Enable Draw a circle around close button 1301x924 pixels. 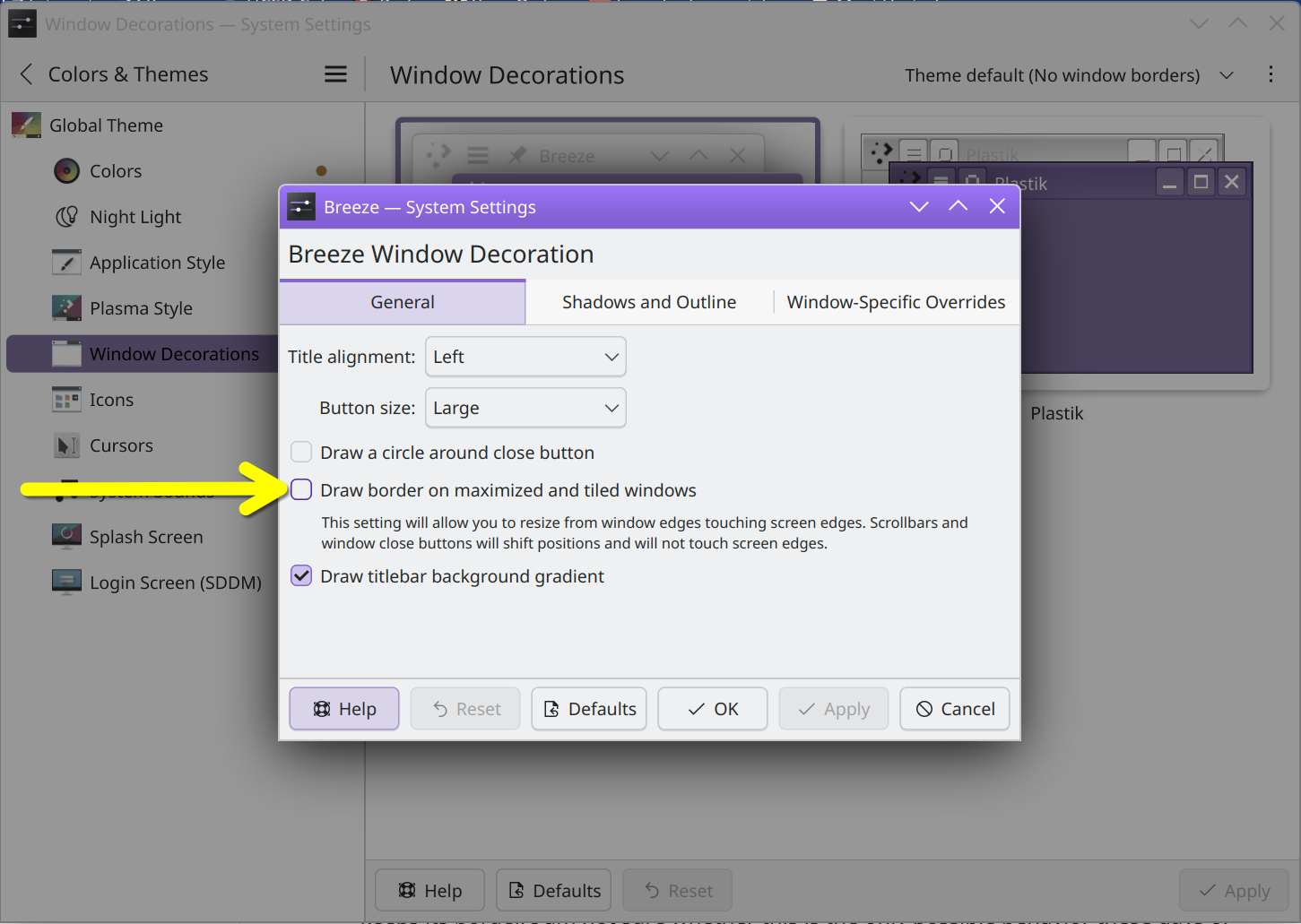[x=301, y=452]
